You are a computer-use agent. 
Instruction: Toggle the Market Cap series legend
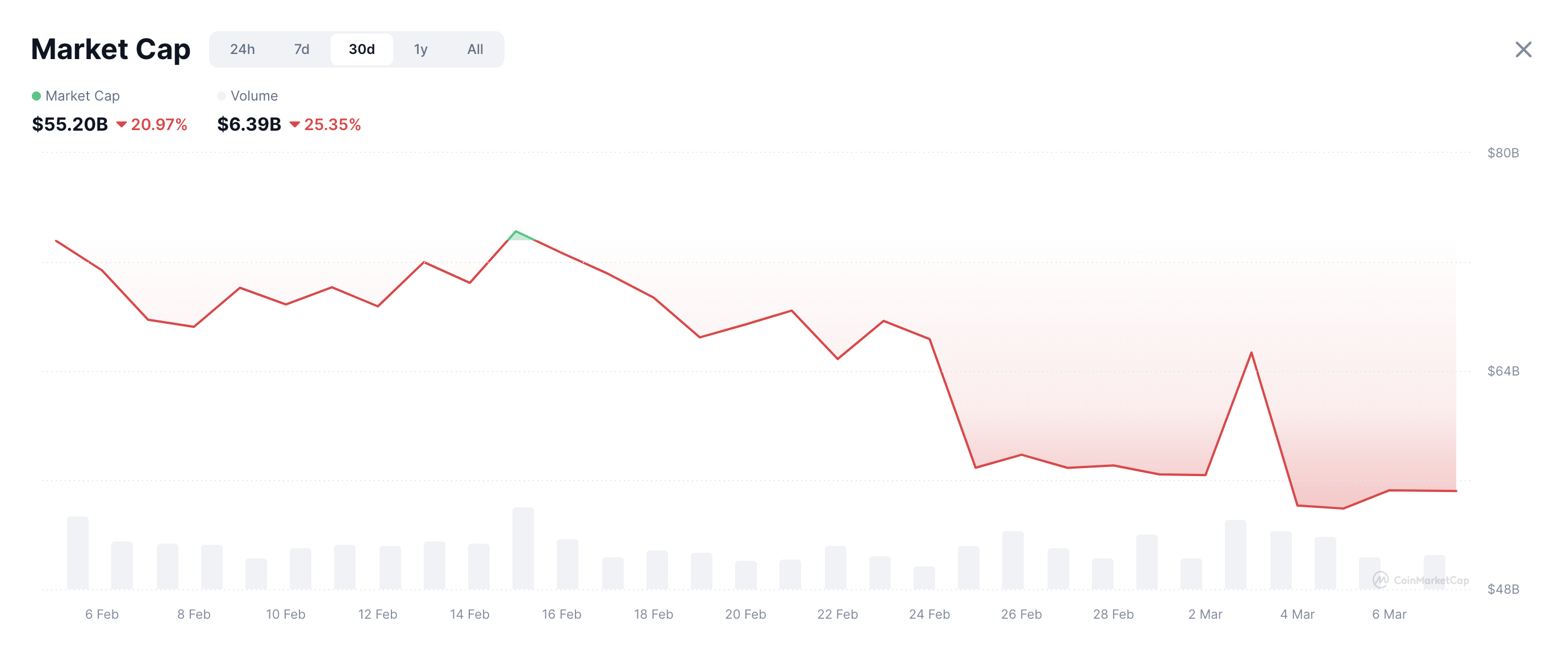click(76, 95)
